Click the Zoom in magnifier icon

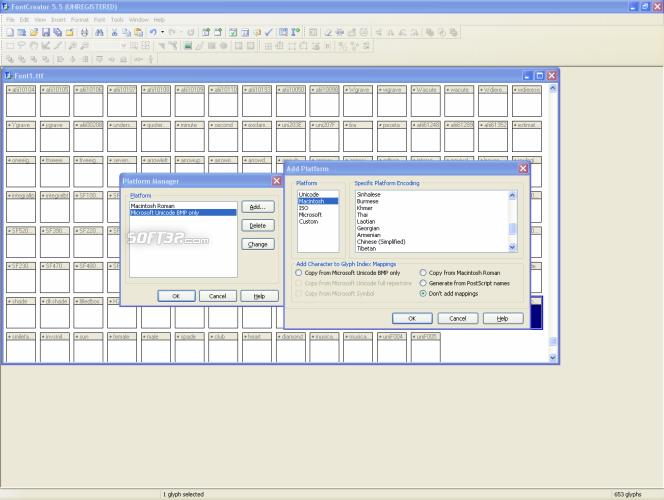(x=72, y=46)
